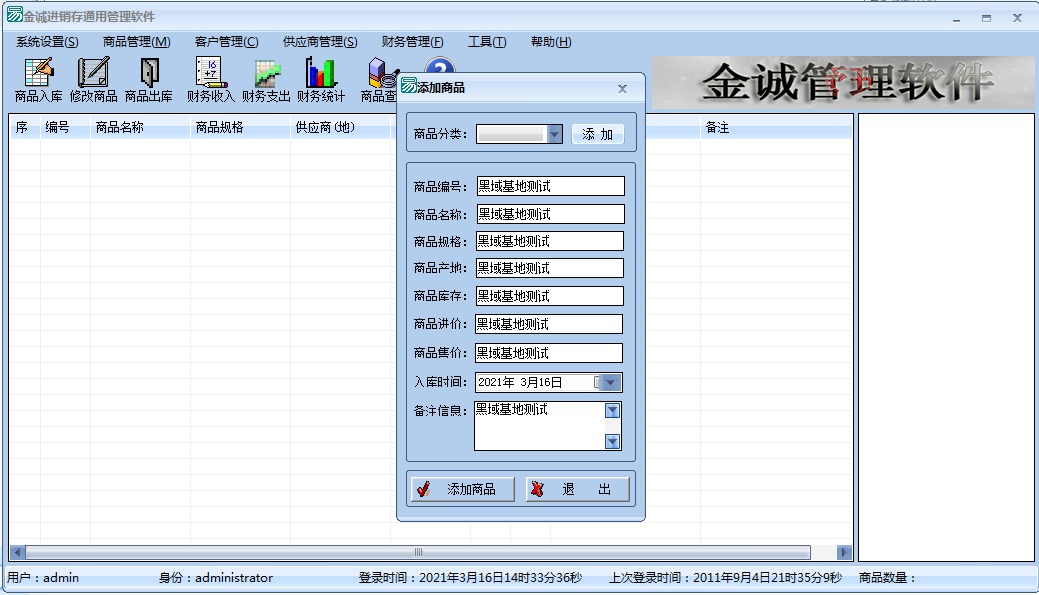Click the 商品库存 input field
This screenshot has width=1039, height=595.
coord(549,296)
